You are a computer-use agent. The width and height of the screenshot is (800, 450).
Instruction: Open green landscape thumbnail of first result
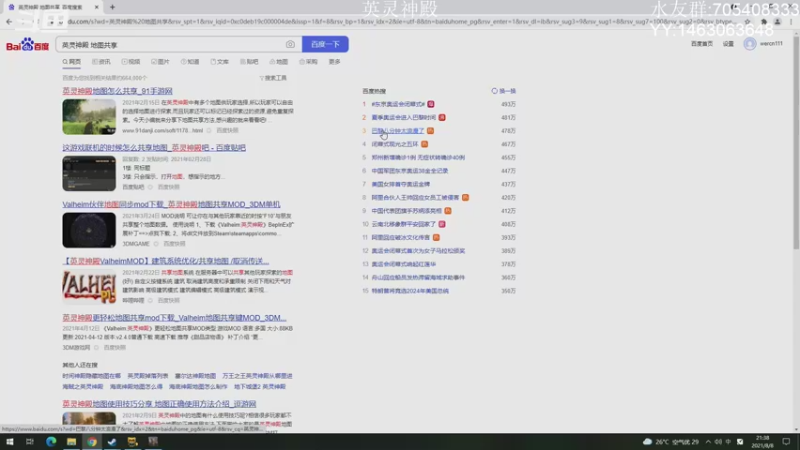click(x=89, y=117)
